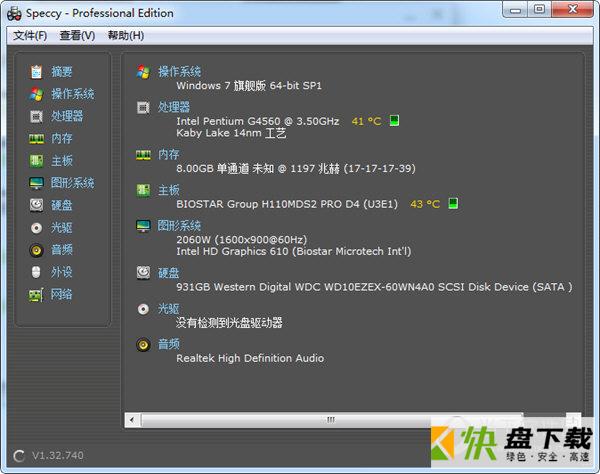Open the 主板 heading link in summary

169,190
